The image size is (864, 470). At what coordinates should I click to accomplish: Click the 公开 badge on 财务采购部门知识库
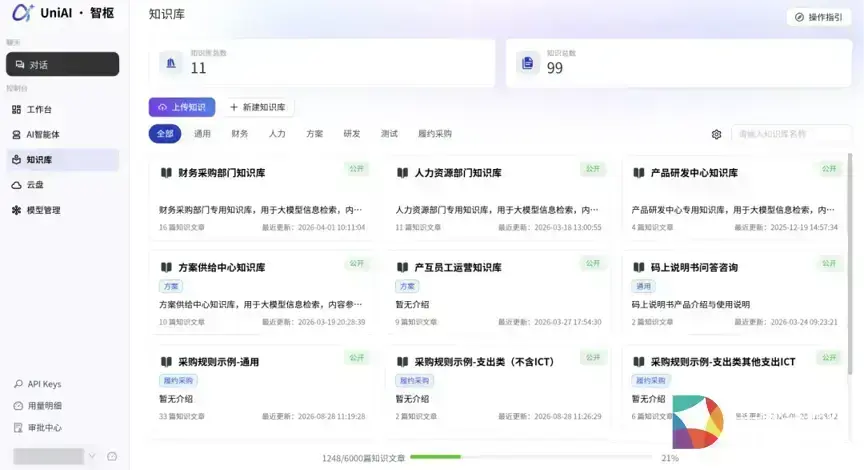click(357, 169)
